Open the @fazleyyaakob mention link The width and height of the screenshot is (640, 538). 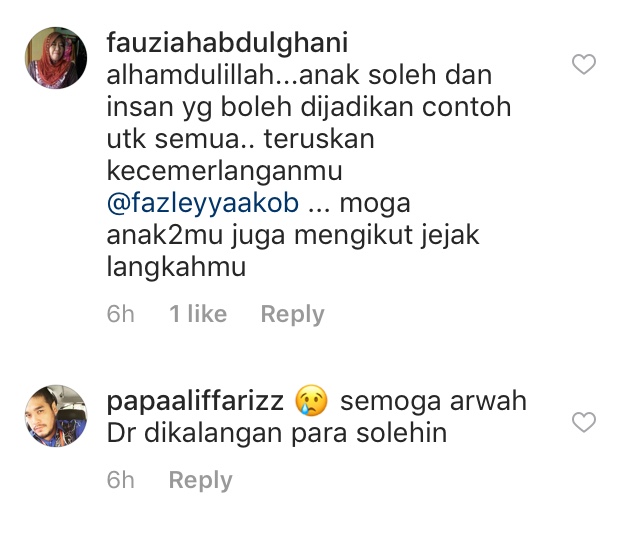[203, 203]
